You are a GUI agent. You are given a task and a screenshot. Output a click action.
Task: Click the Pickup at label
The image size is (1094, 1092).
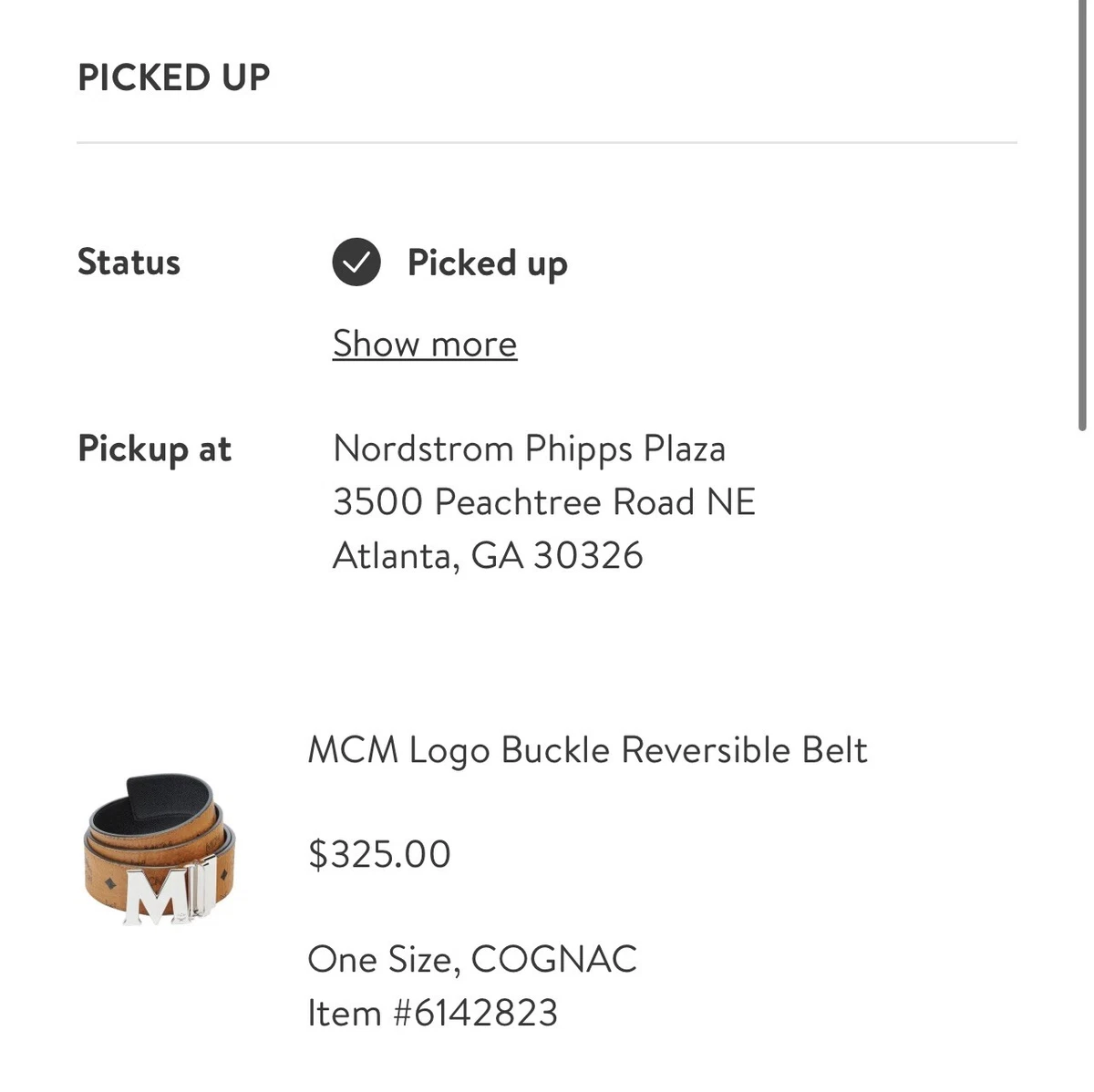(x=155, y=449)
